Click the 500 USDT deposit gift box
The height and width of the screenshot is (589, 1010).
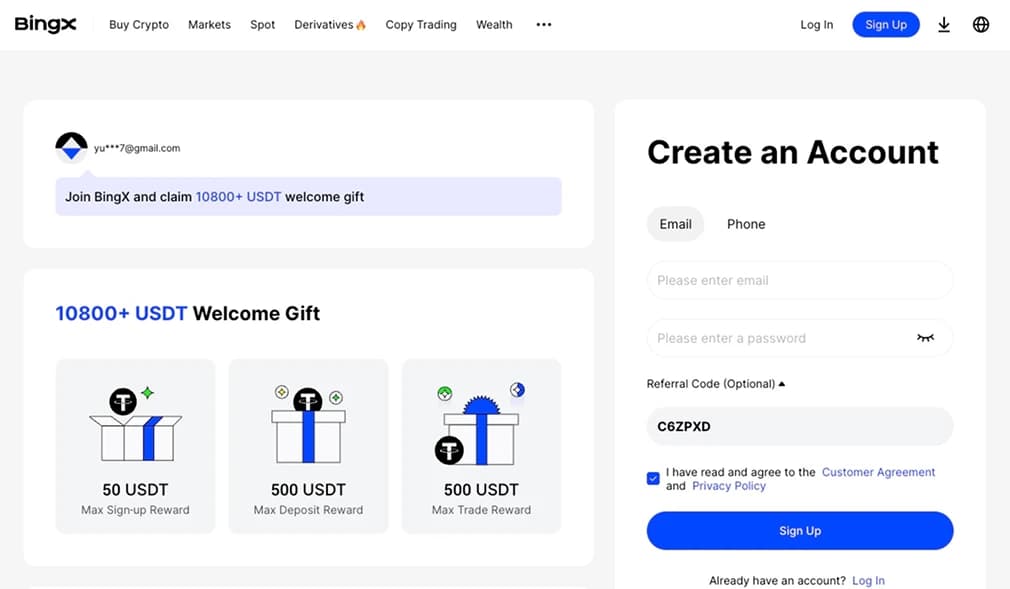point(309,423)
